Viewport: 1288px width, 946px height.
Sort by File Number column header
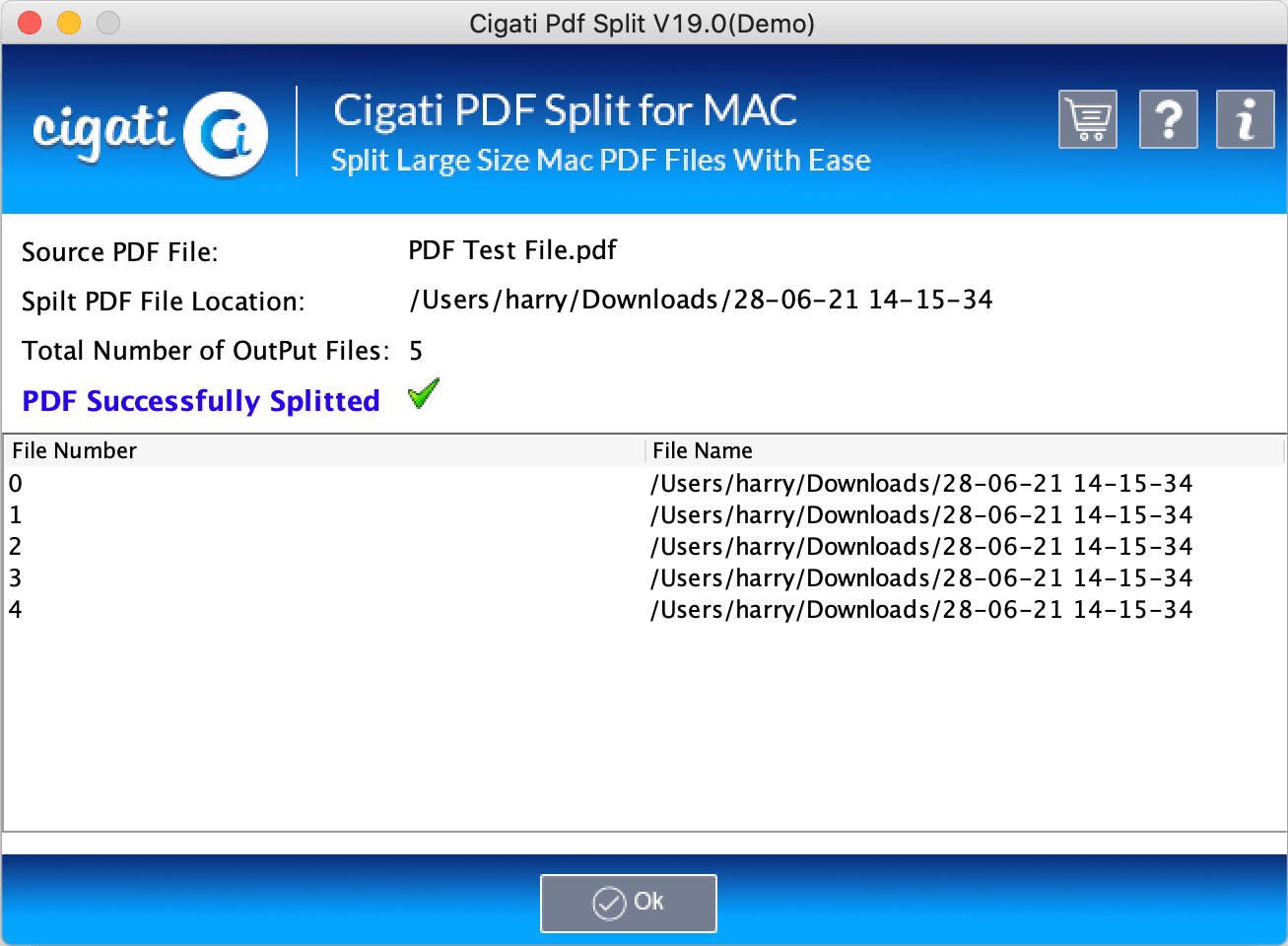click(x=324, y=450)
